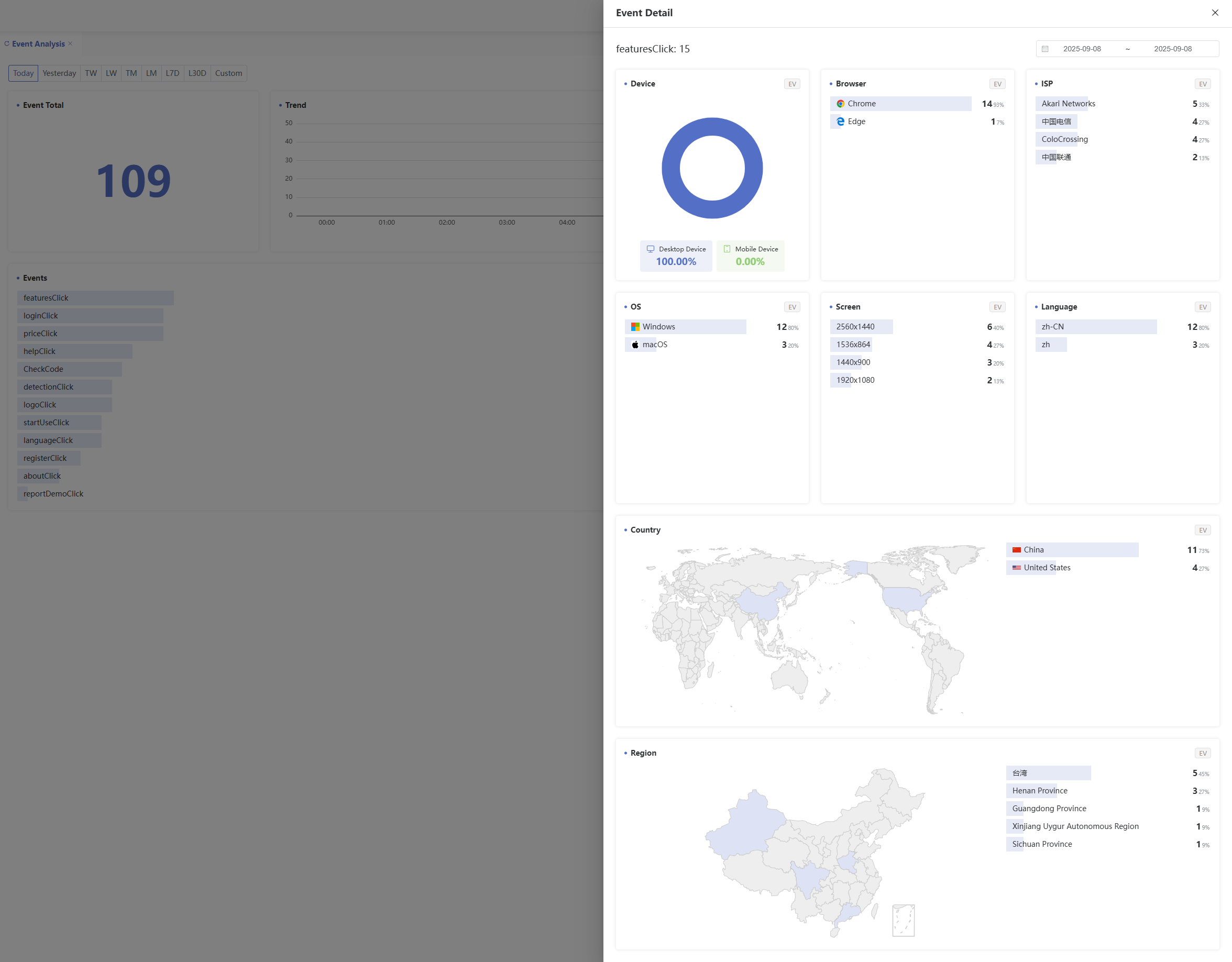Switch to the L30D range tab
Screen dimensions: 1232x962
point(197,73)
